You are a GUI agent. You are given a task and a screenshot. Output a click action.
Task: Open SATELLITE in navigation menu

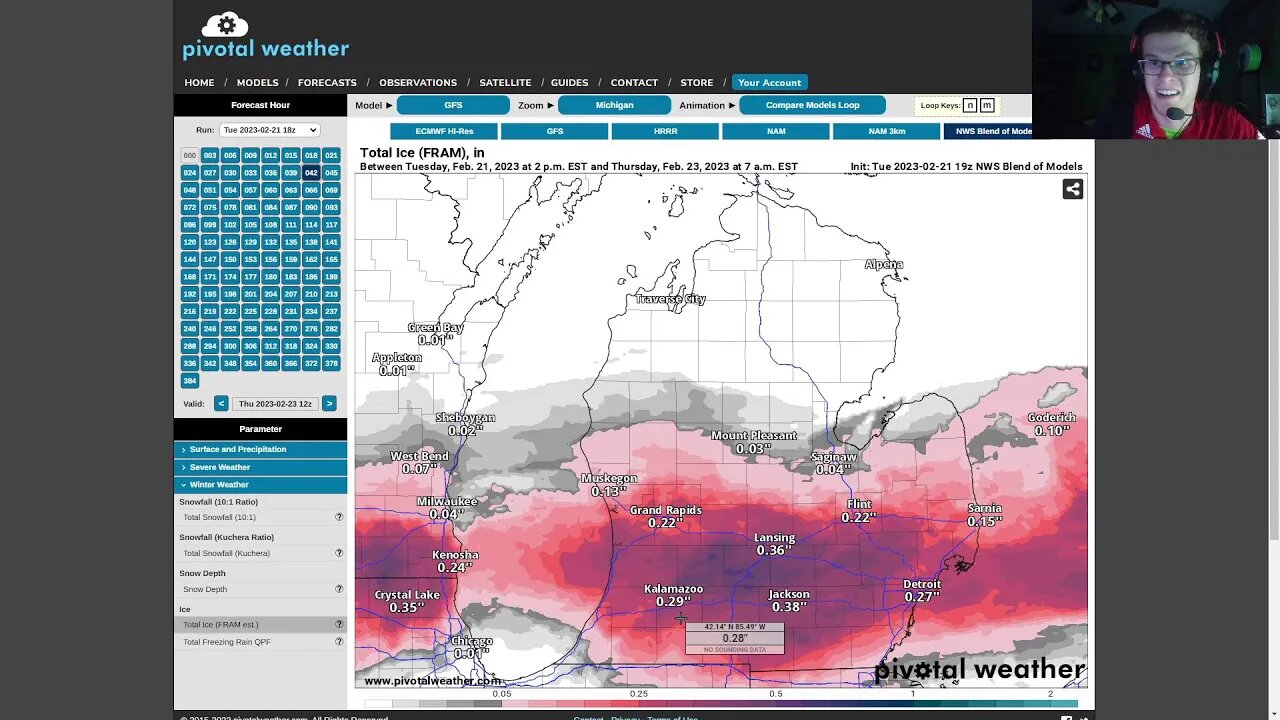coord(505,83)
